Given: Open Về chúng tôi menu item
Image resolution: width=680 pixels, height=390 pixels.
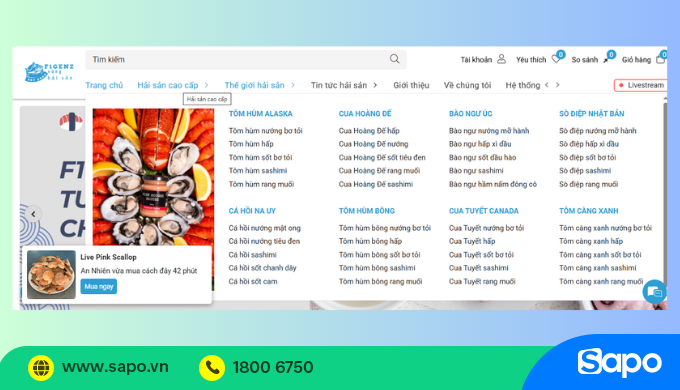Looking at the screenshot, I should 467,85.
